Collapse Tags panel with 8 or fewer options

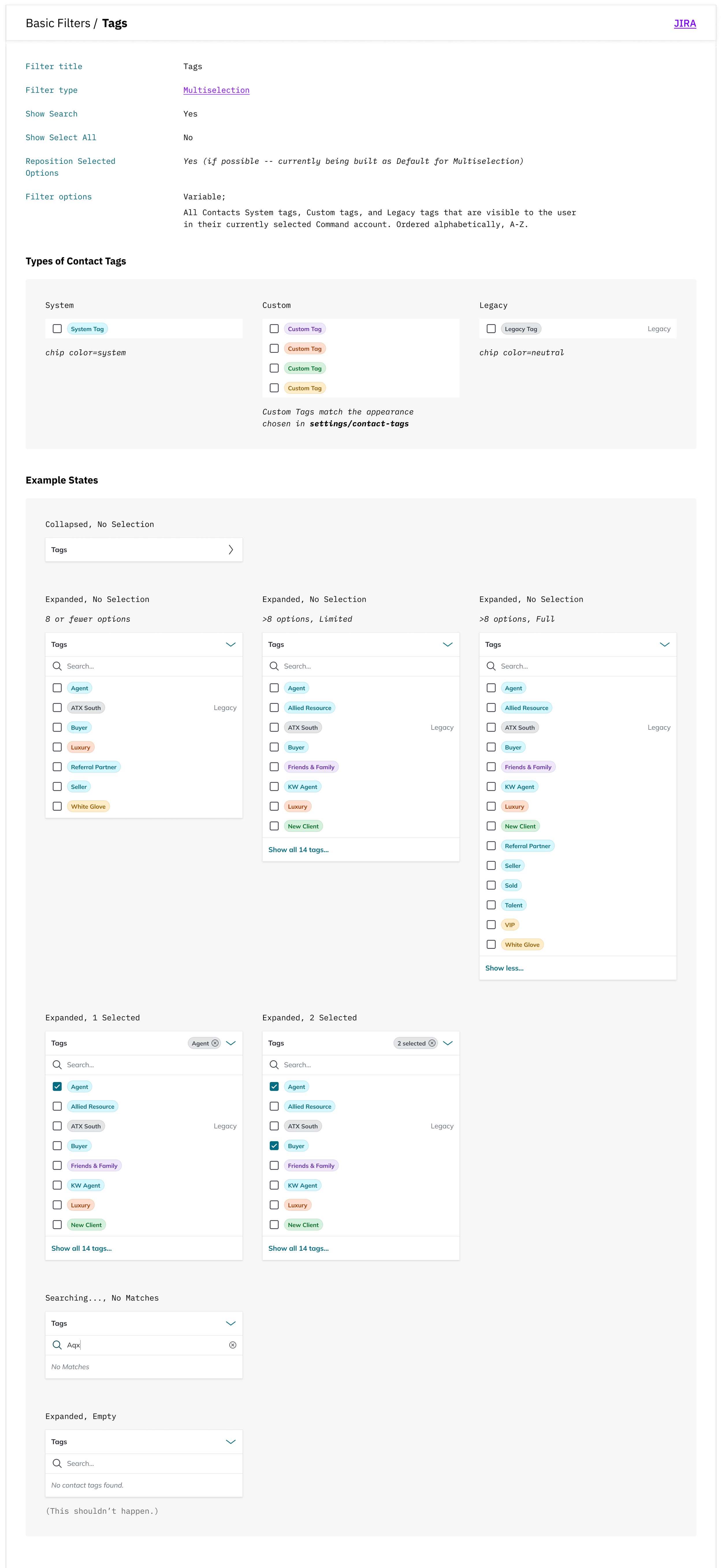coord(230,644)
